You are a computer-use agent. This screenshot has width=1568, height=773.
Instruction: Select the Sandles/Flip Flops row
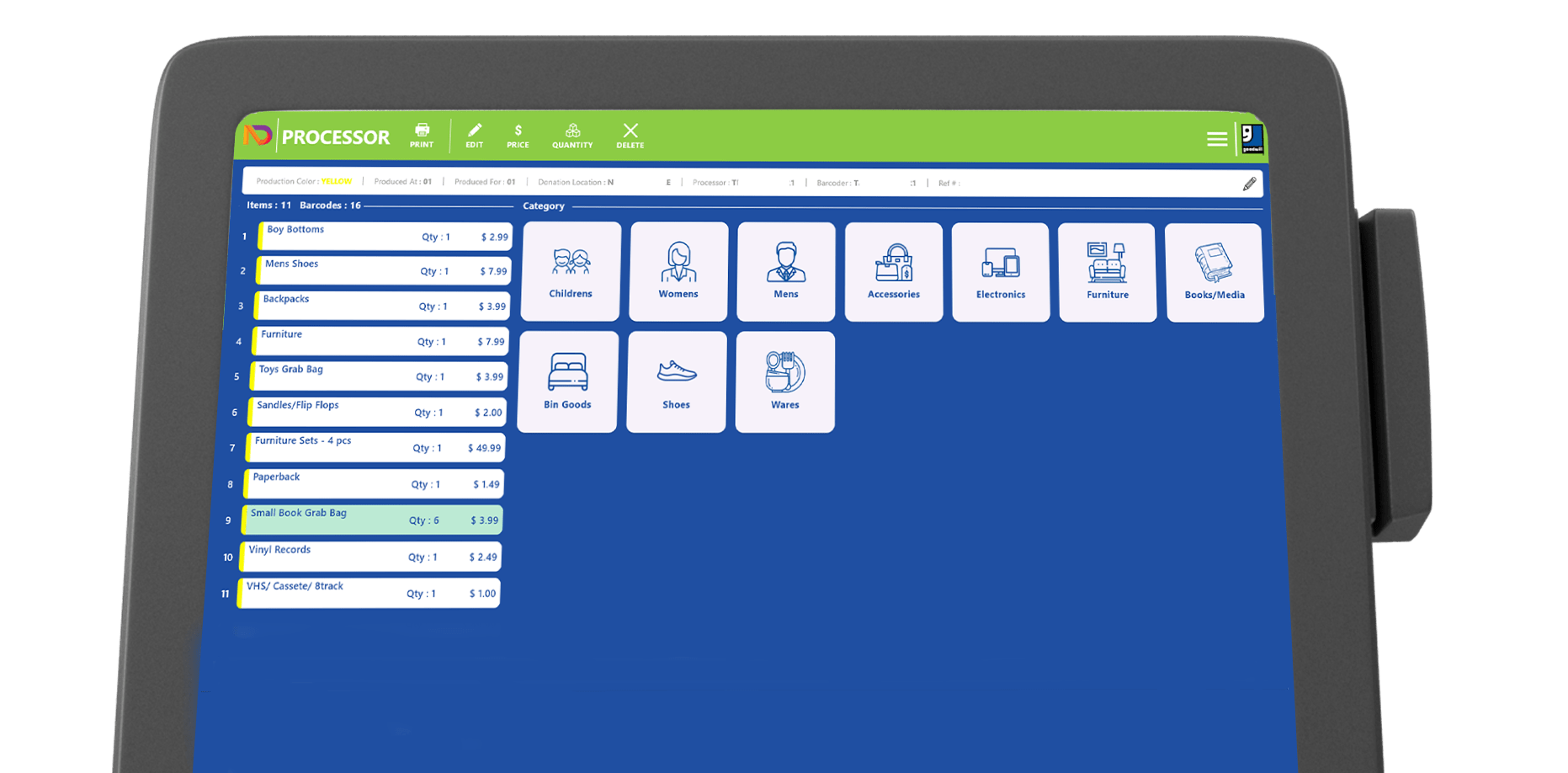pyautogui.click(x=377, y=412)
